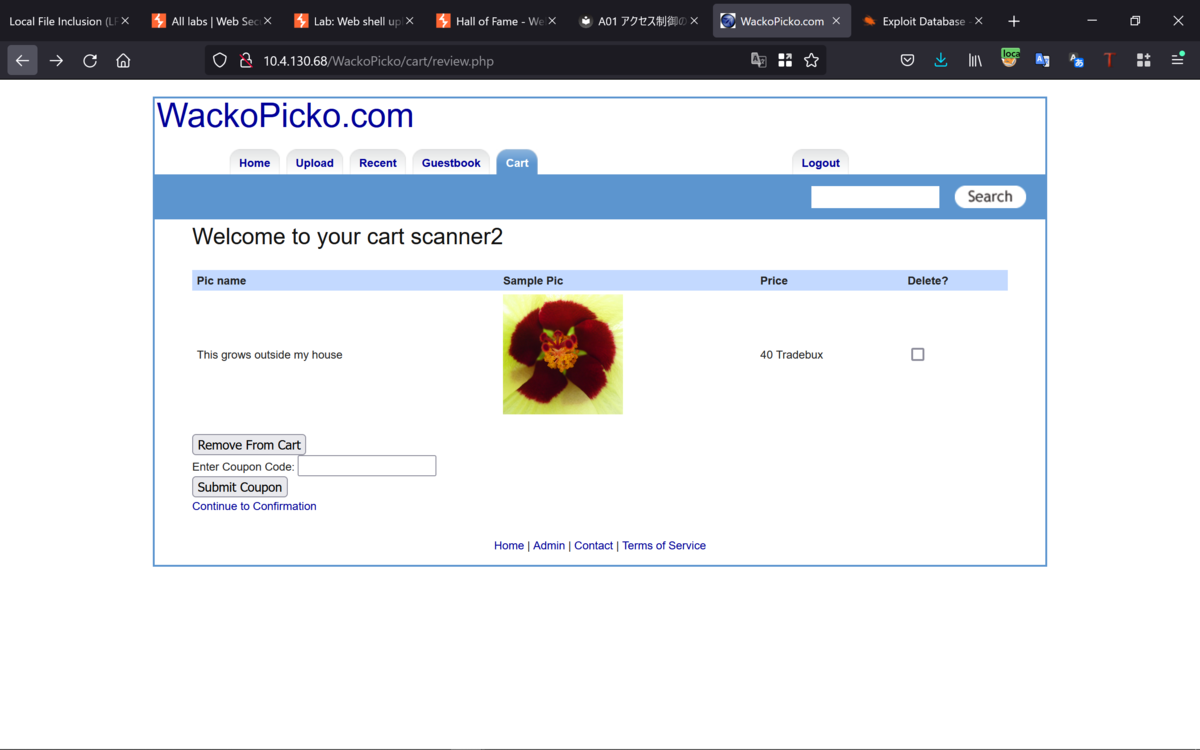Focus the Enter Coupon Code field
This screenshot has height=750, width=1200.
coord(367,466)
